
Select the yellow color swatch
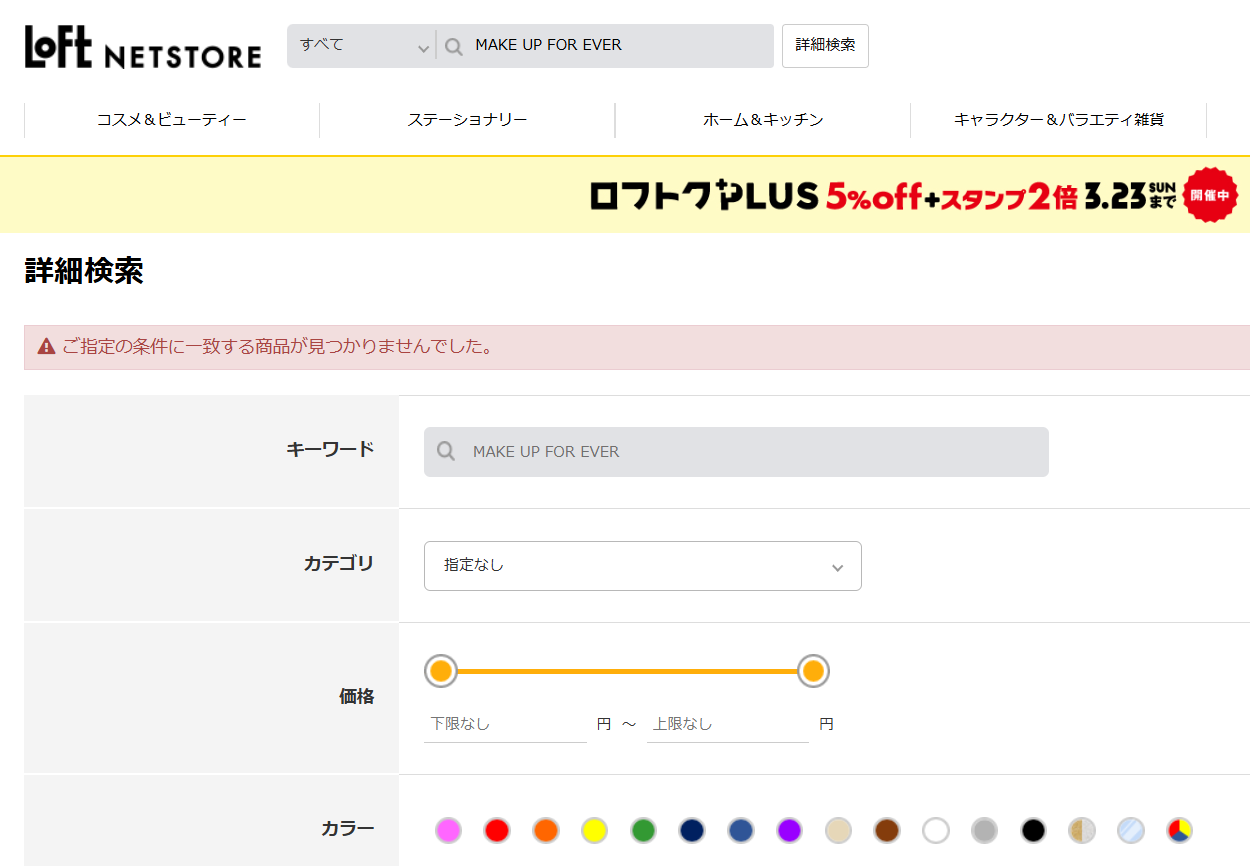(x=595, y=830)
